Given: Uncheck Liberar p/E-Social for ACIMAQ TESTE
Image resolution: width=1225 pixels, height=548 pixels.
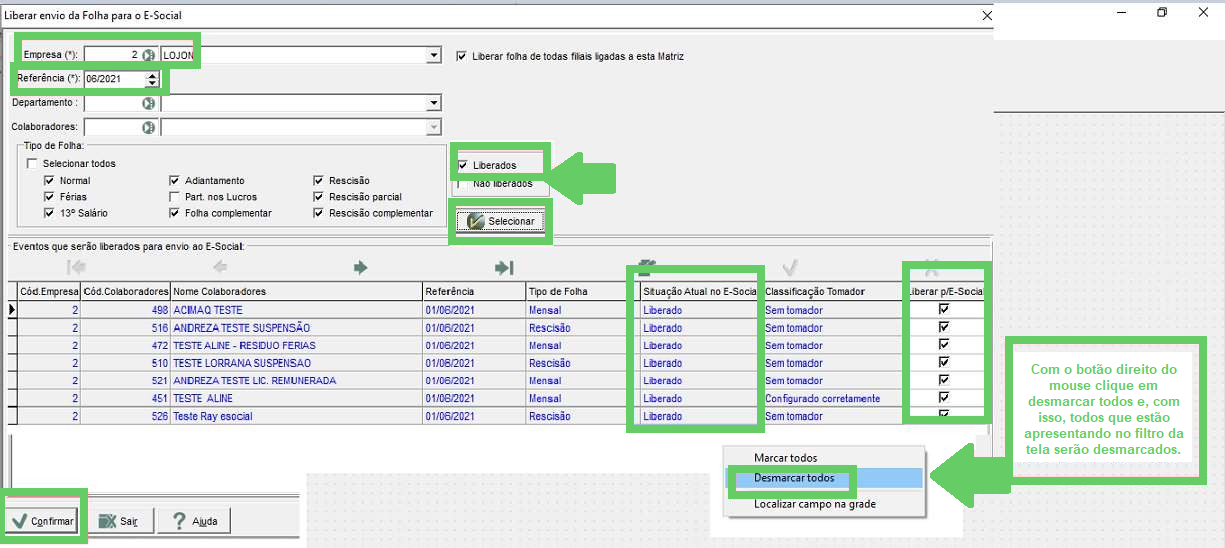Looking at the screenshot, I should 942,310.
